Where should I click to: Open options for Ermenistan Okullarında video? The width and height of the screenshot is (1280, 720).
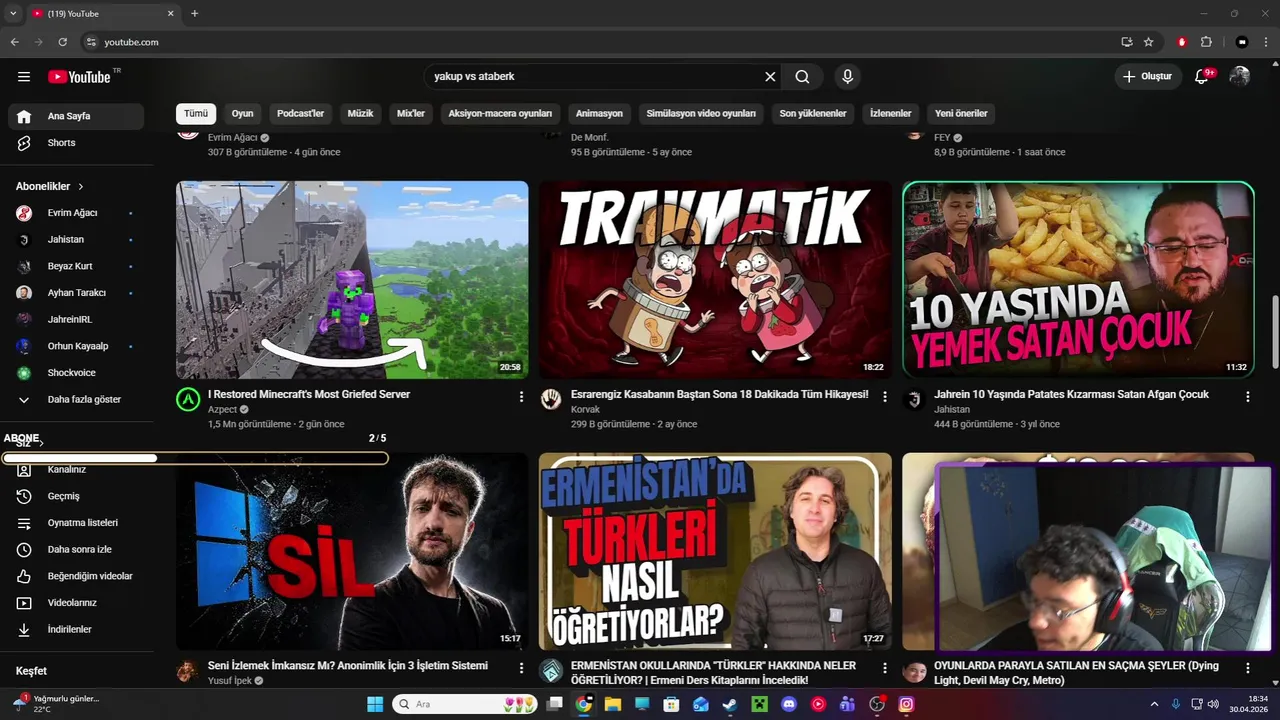point(884,668)
